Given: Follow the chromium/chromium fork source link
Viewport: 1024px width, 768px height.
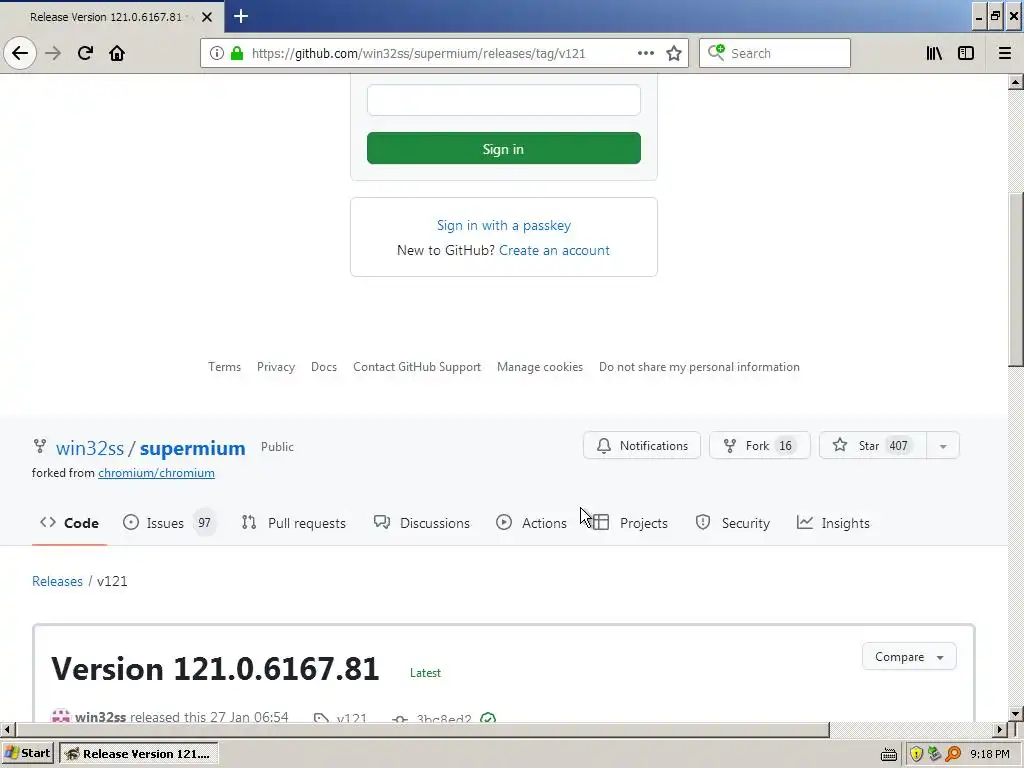Looking at the screenshot, I should (x=156, y=473).
